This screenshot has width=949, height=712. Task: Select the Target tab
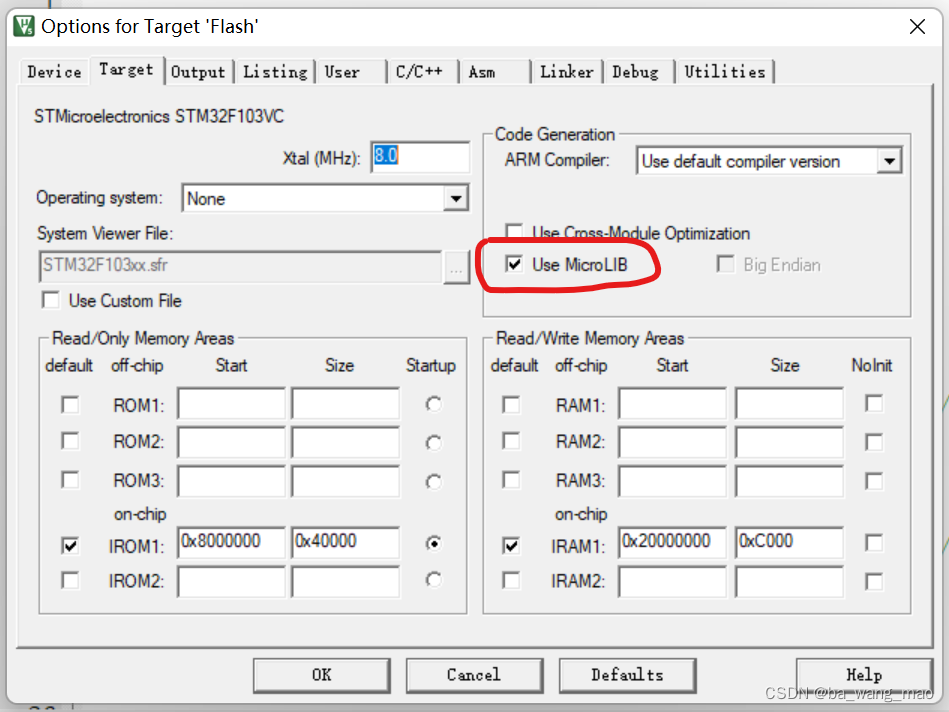pos(126,70)
